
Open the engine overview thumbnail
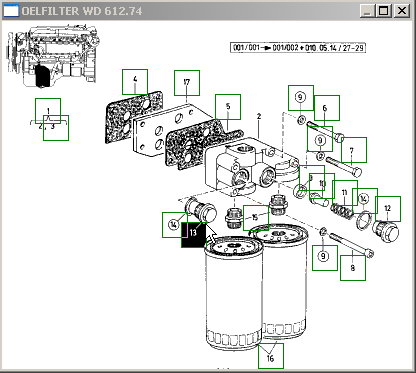pos(53,57)
